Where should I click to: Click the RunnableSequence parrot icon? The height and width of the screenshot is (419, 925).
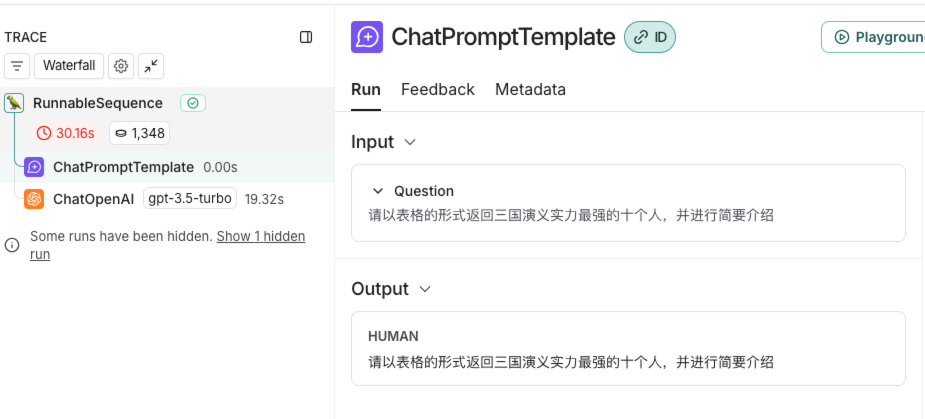tap(14, 103)
